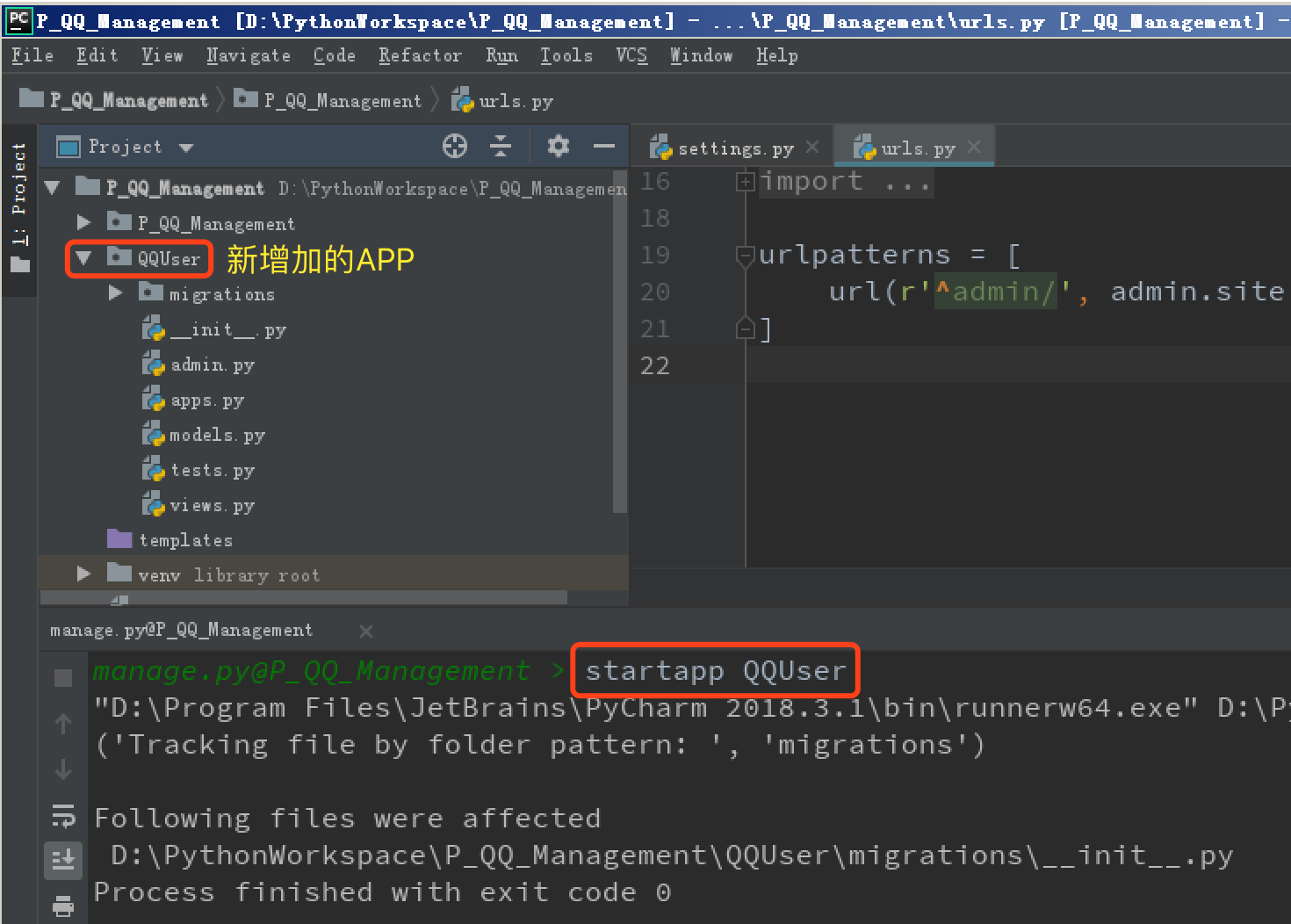The image size is (1291, 924).
Task: Locate open file with Project panel crosshair icon
Action: pos(455,146)
